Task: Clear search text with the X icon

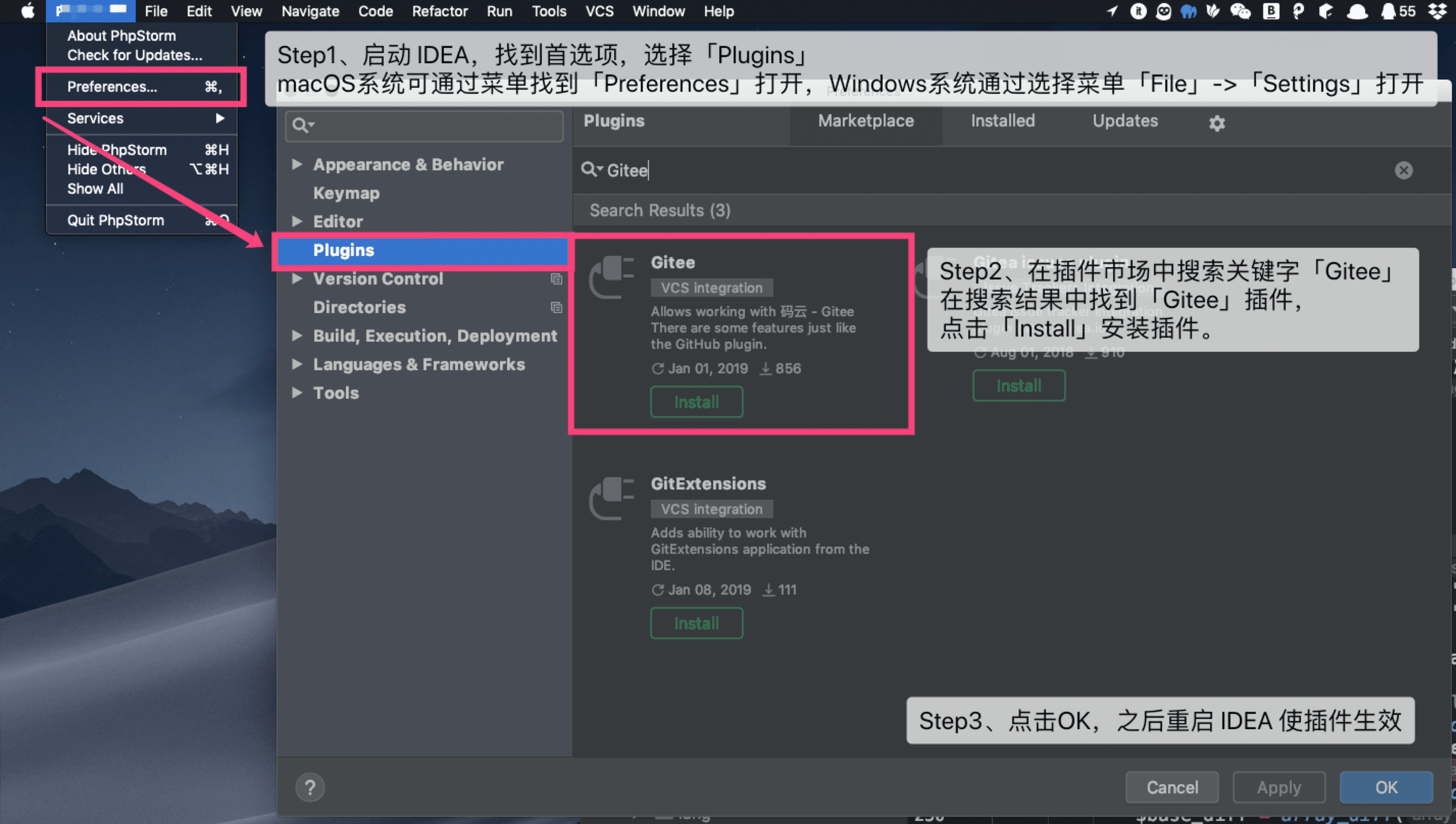Action: [x=1403, y=170]
